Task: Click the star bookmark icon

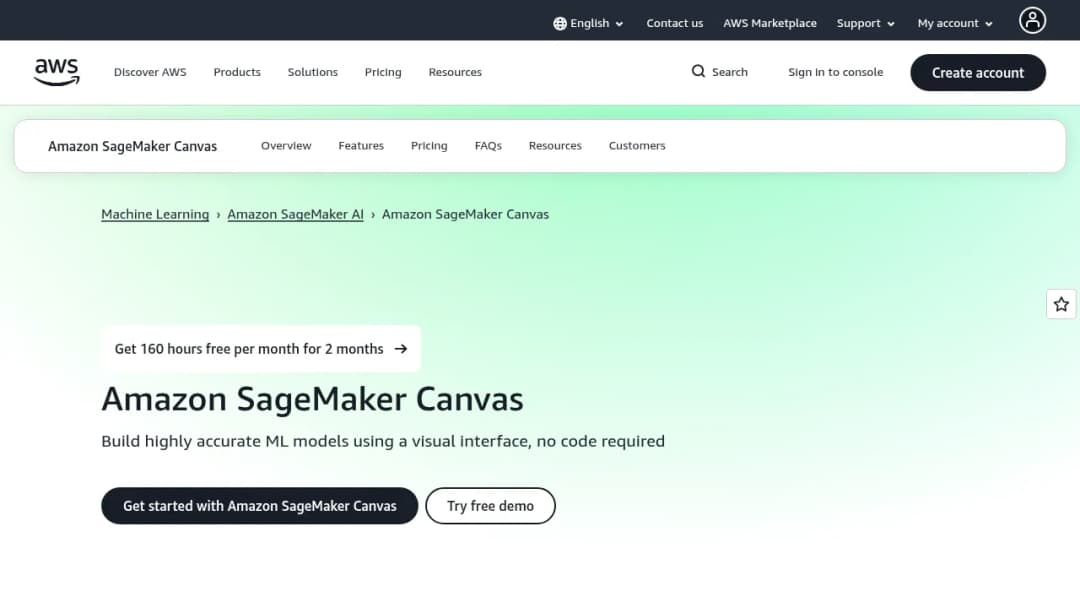Action: pyautogui.click(x=1061, y=304)
